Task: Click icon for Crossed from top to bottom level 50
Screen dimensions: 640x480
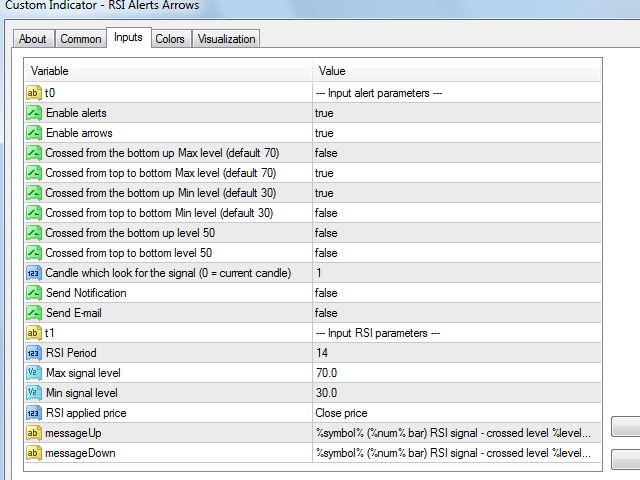Action: coord(34,253)
